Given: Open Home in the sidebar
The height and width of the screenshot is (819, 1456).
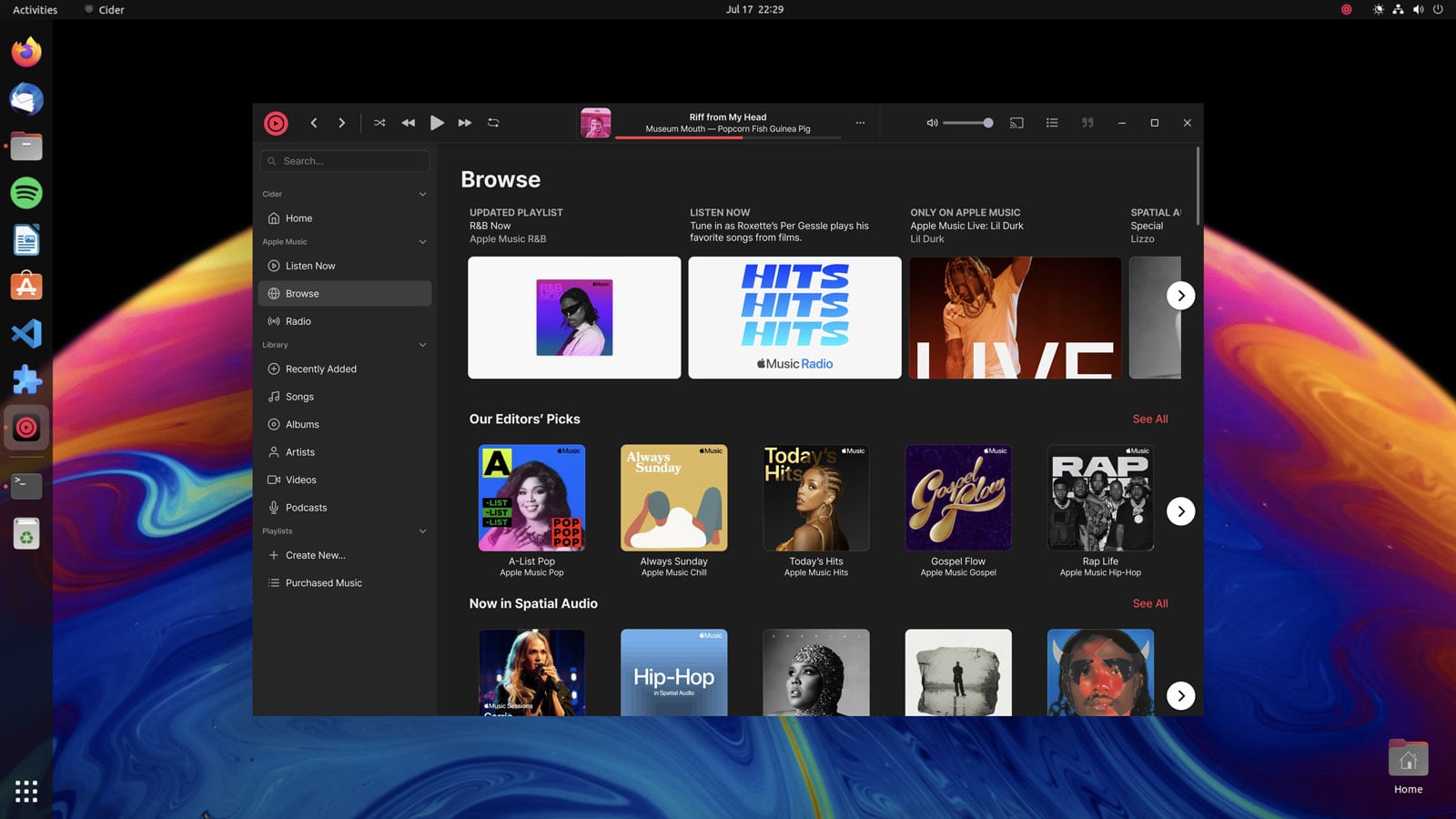Looking at the screenshot, I should (345, 218).
